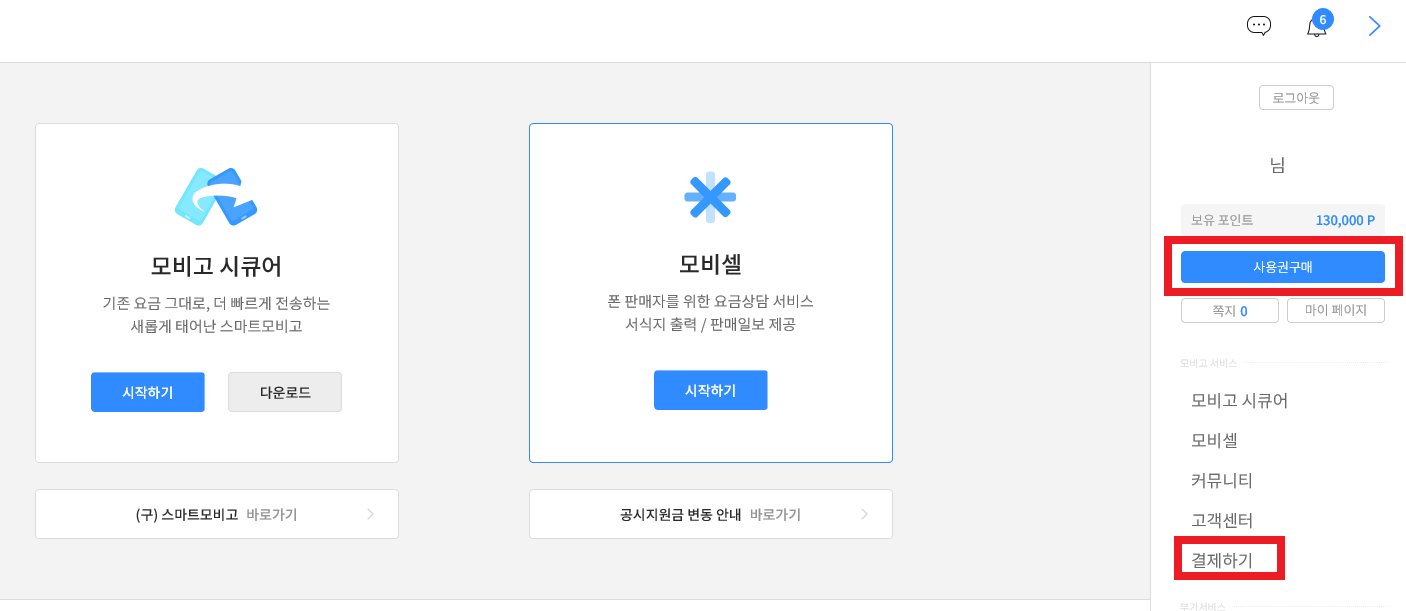
Task: Open 커뮤니티 from the sidebar
Action: click(x=1222, y=480)
